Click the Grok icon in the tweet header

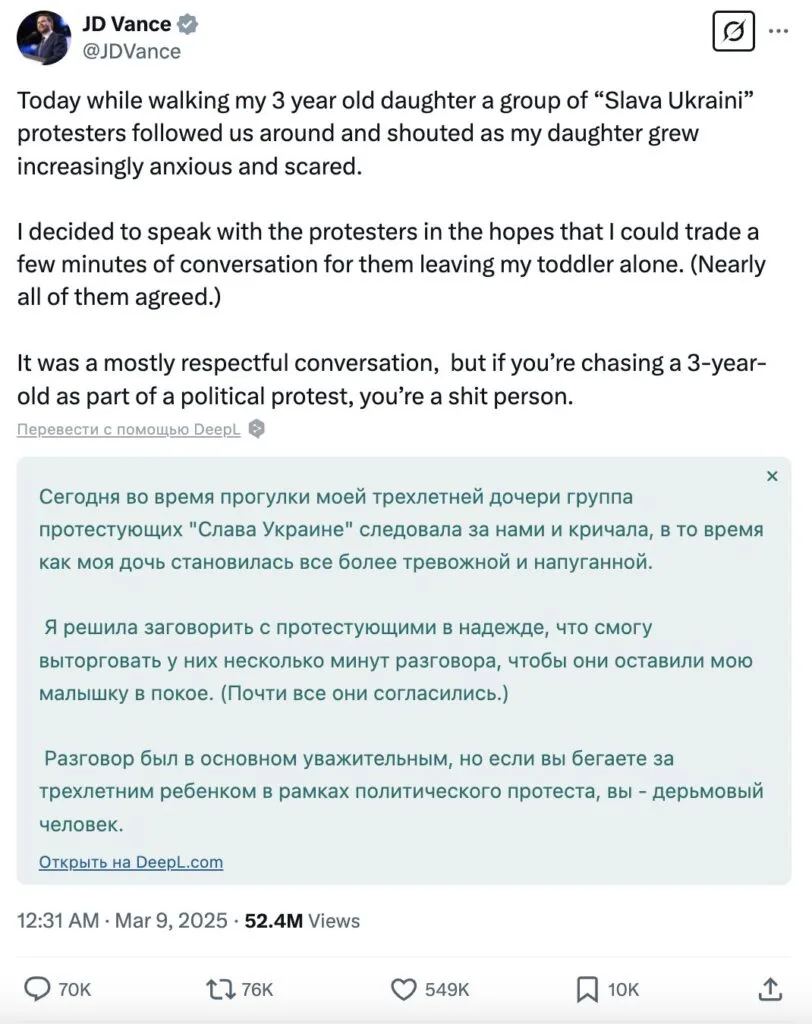click(x=734, y=31)
